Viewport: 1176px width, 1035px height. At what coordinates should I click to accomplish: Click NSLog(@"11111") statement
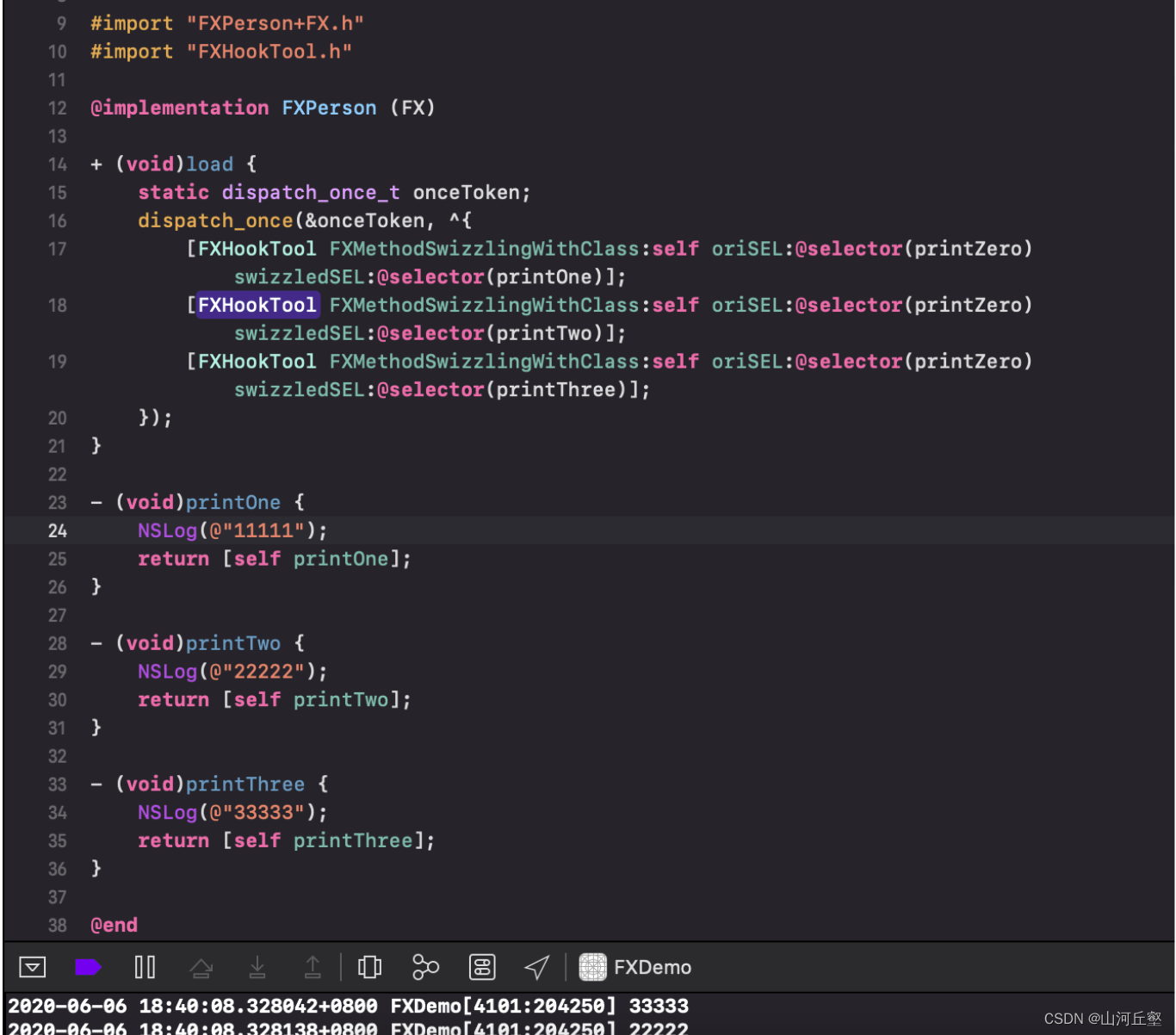[232, 530]
